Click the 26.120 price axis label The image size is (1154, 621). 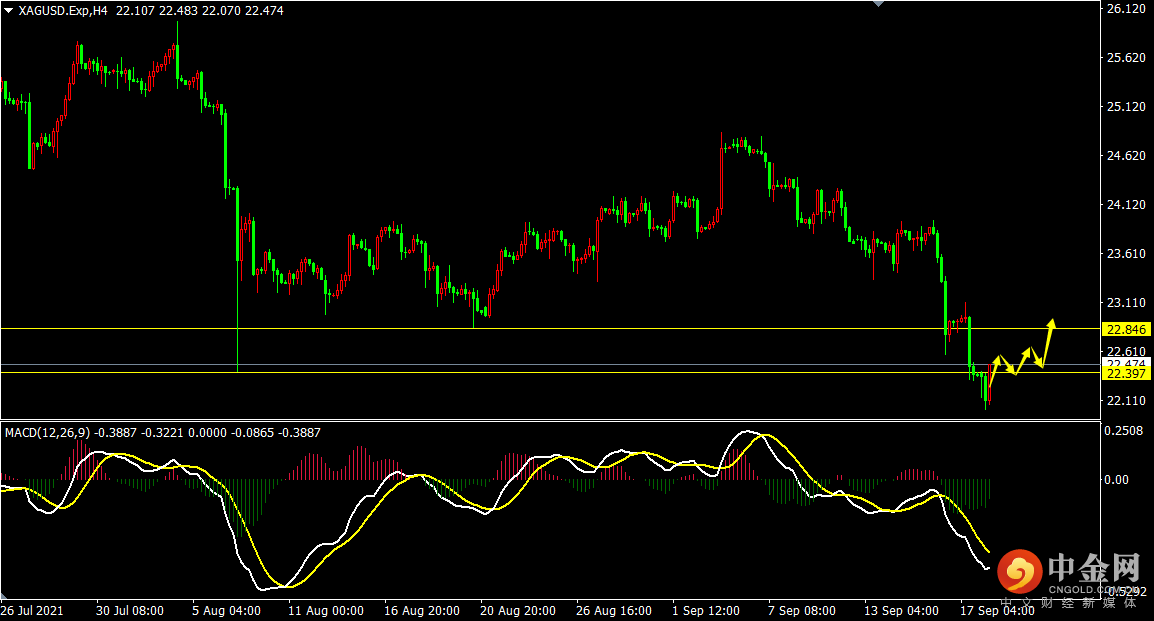[1125, 9]
